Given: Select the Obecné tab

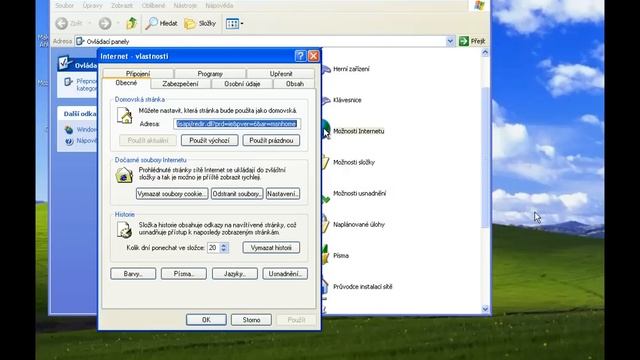Looking at the screenshot, I should point(126,83).
